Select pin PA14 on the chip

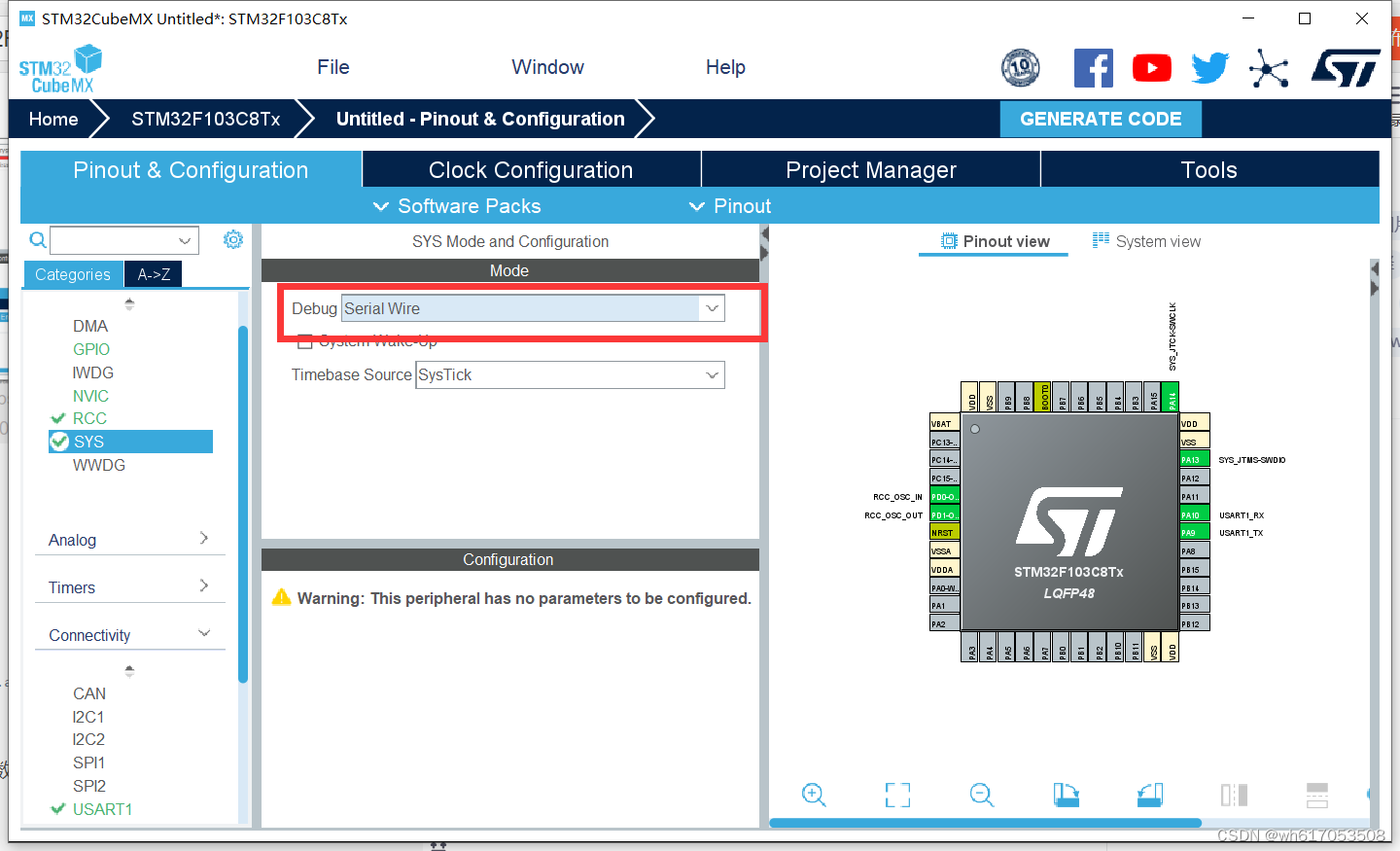click(x=1172, y=397)
